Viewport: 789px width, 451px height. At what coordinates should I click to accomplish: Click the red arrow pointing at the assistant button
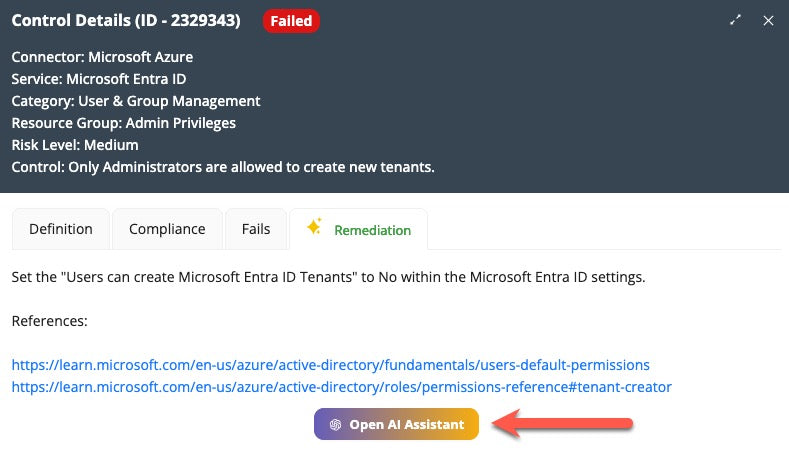[x=565, y=424]
